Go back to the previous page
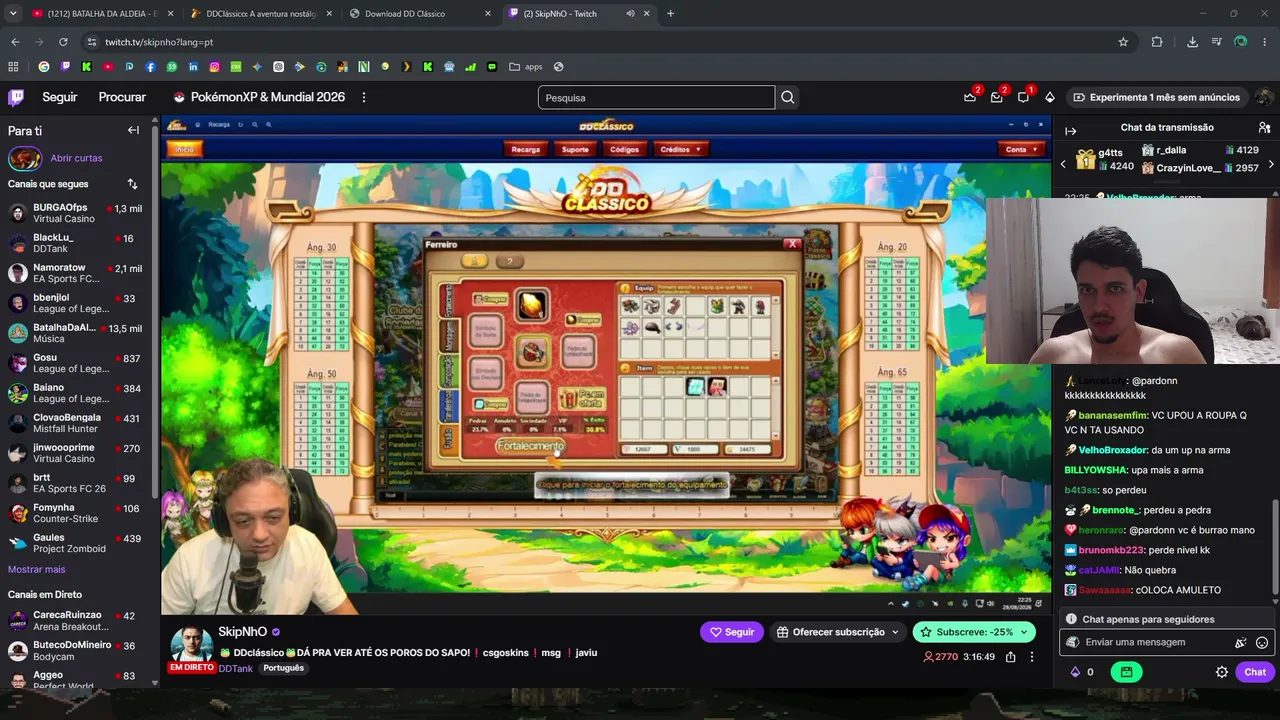The width and height of the screenshot is (1280, 720). 15,42
